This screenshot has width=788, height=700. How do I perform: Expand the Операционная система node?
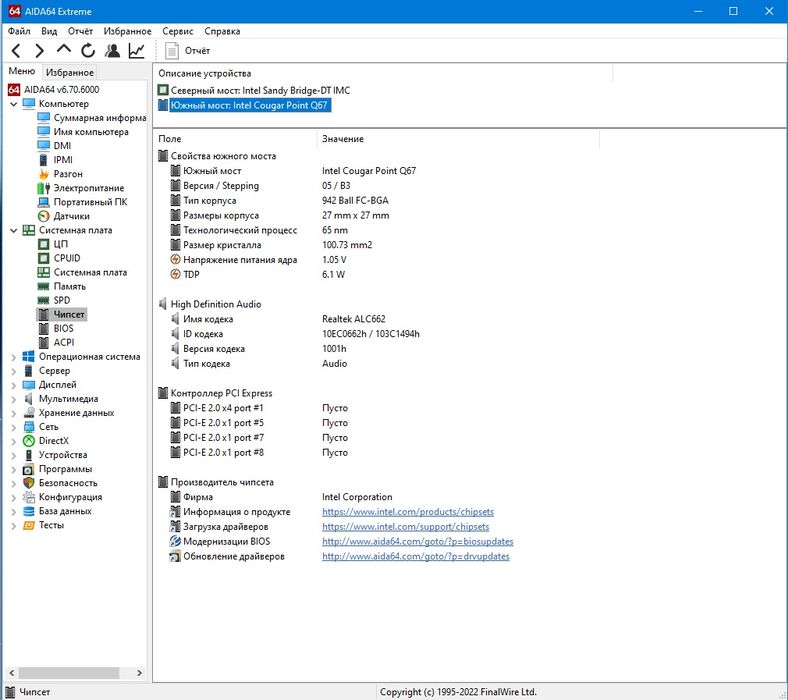(x=14, y=357)
